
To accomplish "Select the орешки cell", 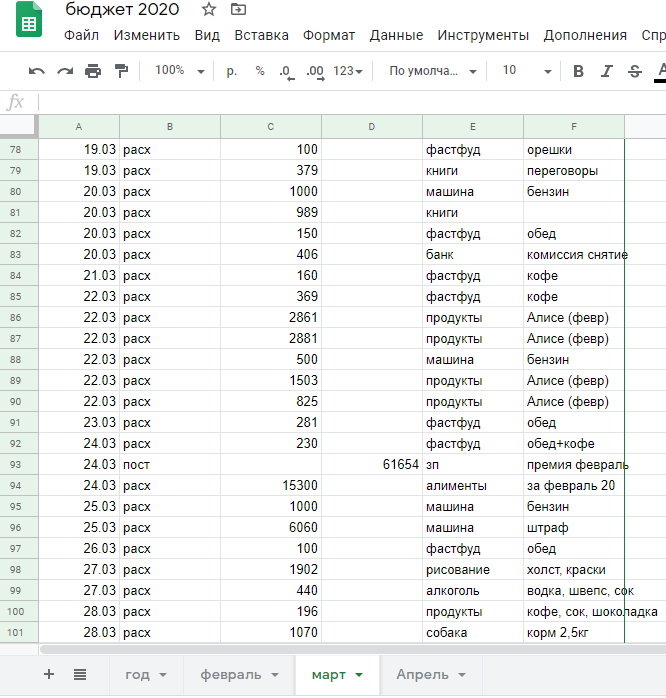I will coord(574,149).
